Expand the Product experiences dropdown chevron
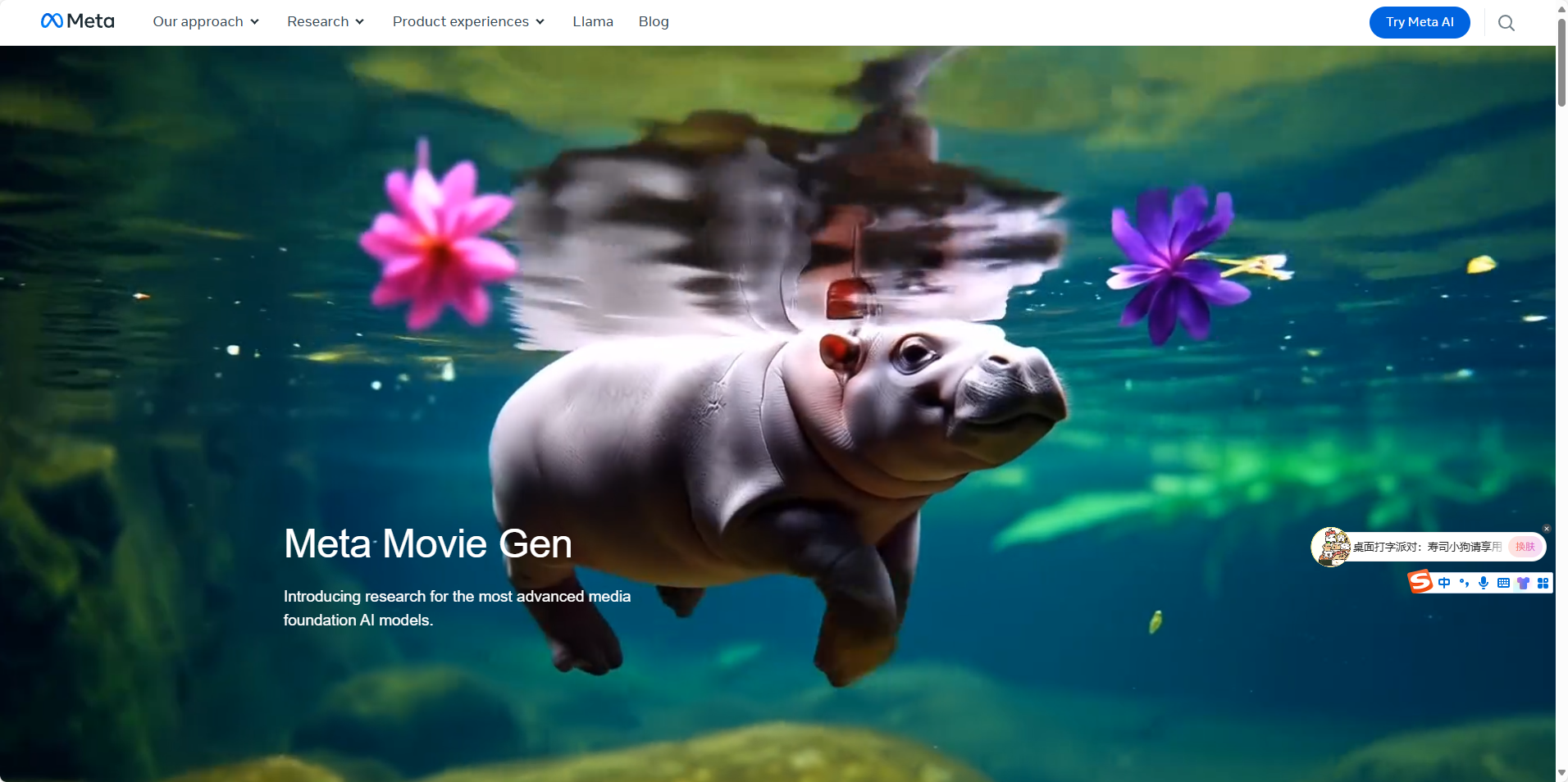Viewport: 1568px width, 782px height. pos(540,22)
